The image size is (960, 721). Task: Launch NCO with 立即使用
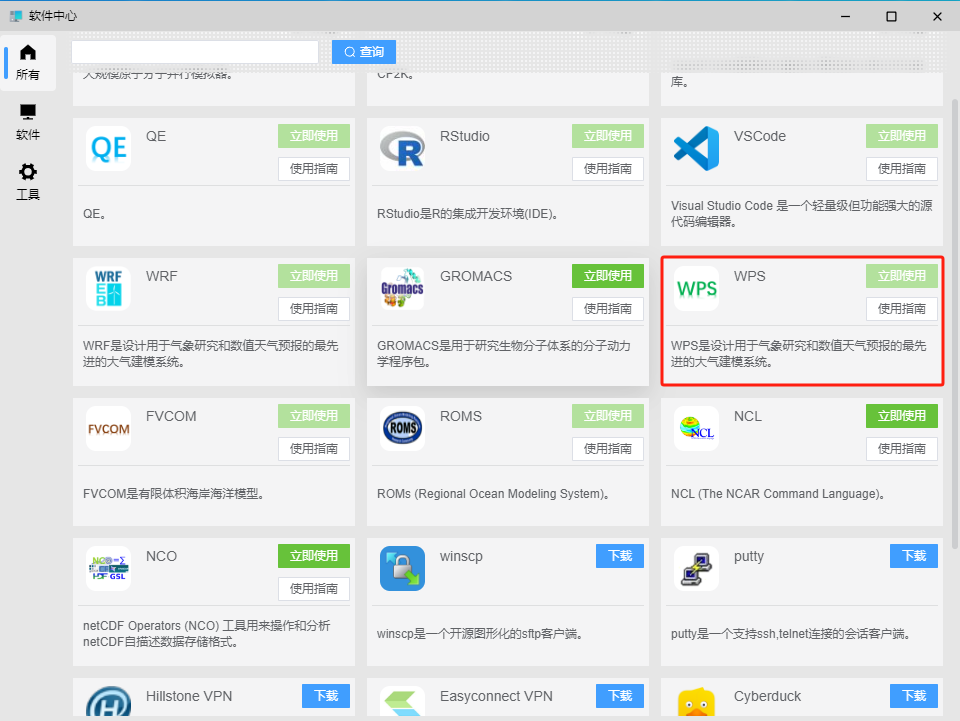313,556
